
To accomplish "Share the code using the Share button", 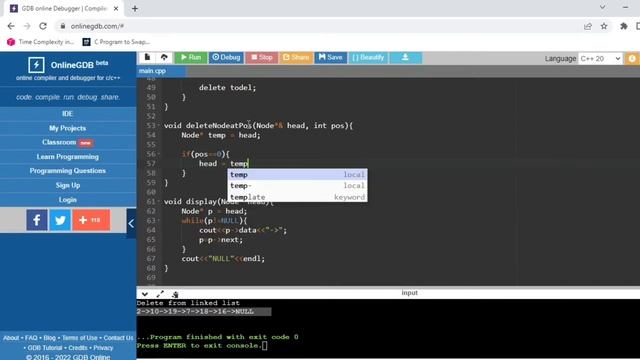I will tap(296, 58).
